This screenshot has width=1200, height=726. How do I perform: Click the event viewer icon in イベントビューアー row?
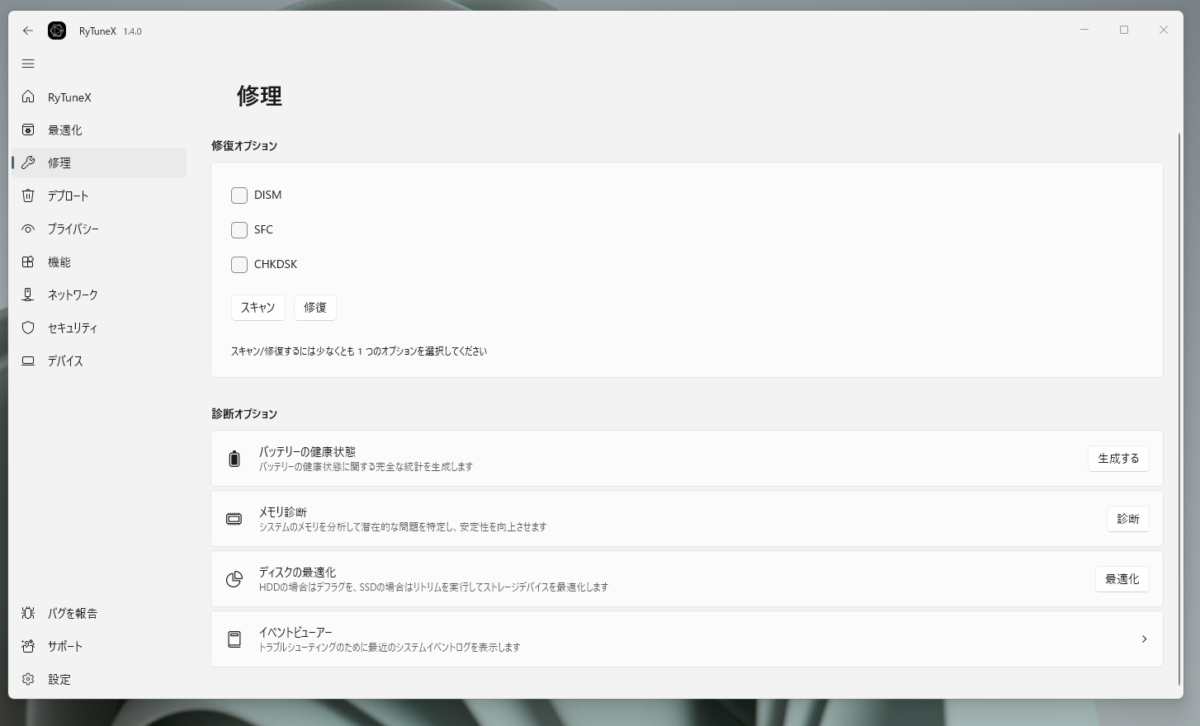(234, 639)
